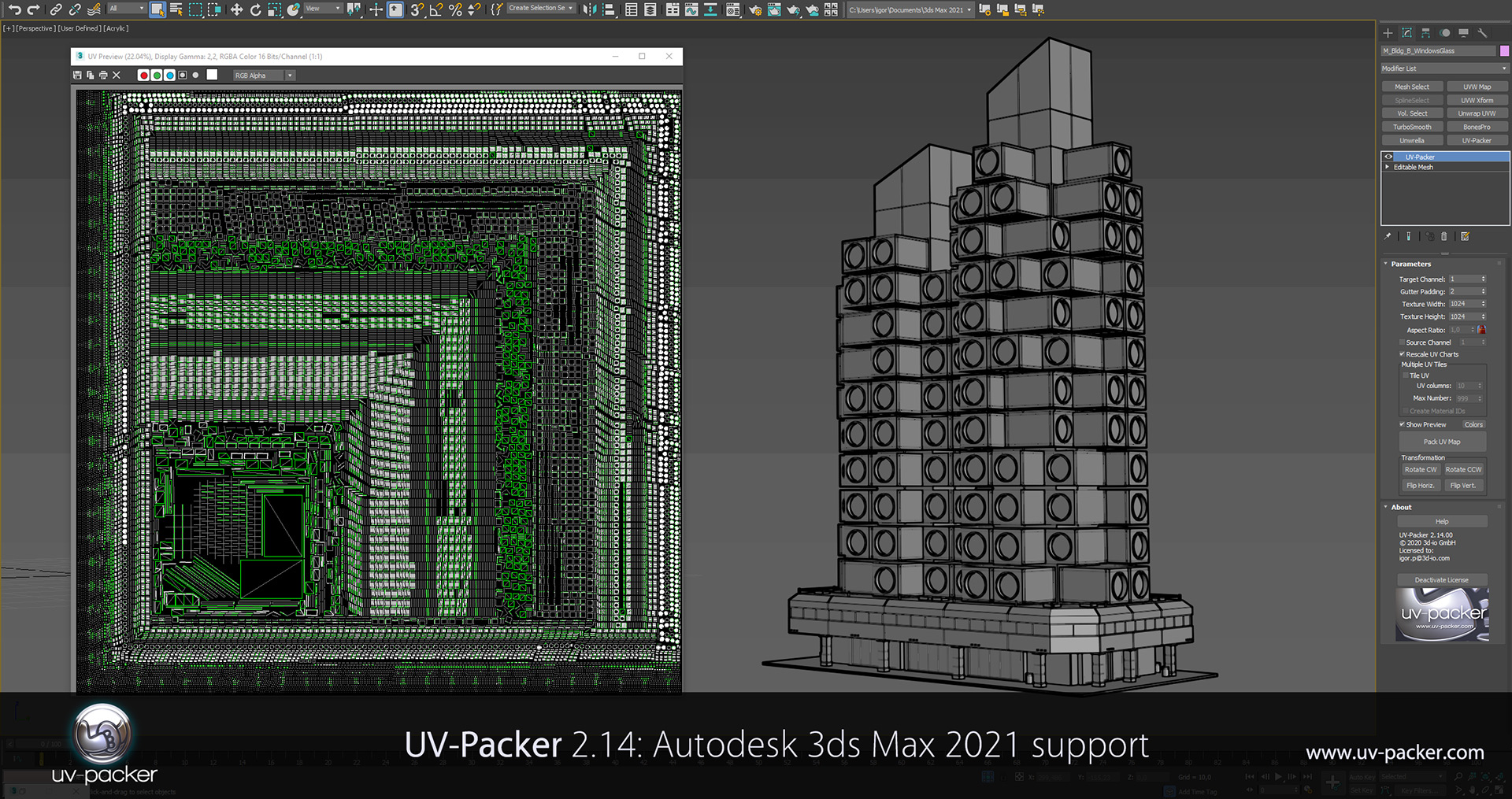Image resolution: width=1512 pixels, height=799 pixels.
Task: Click the Undo arrow icon
Action: (15, 9)
